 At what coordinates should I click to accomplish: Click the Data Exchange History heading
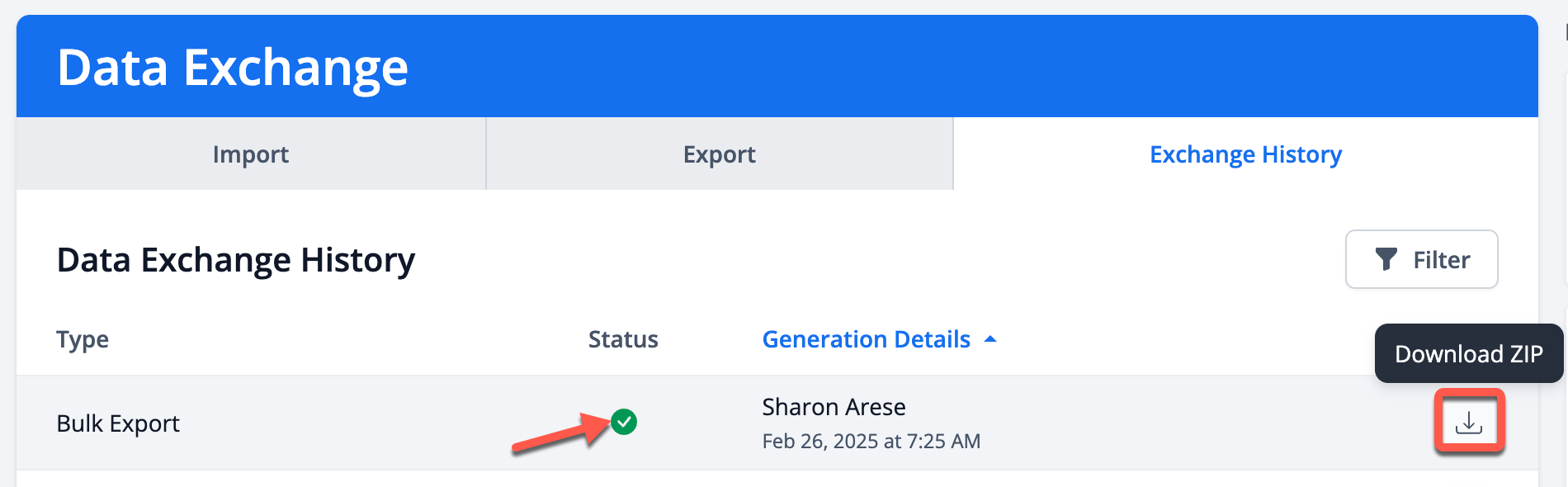pos(236,260)
